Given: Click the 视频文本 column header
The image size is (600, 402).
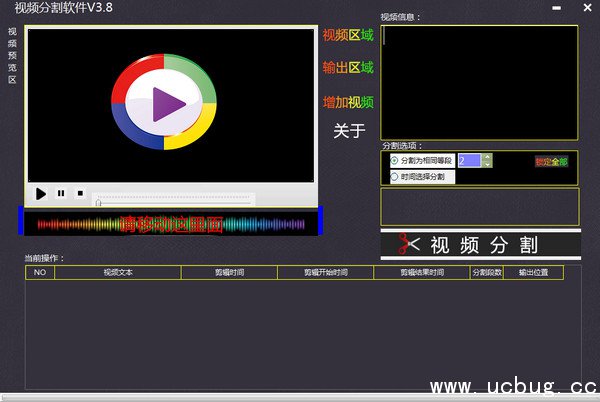Looking at the screenshot, I should [x=118, y=272].
